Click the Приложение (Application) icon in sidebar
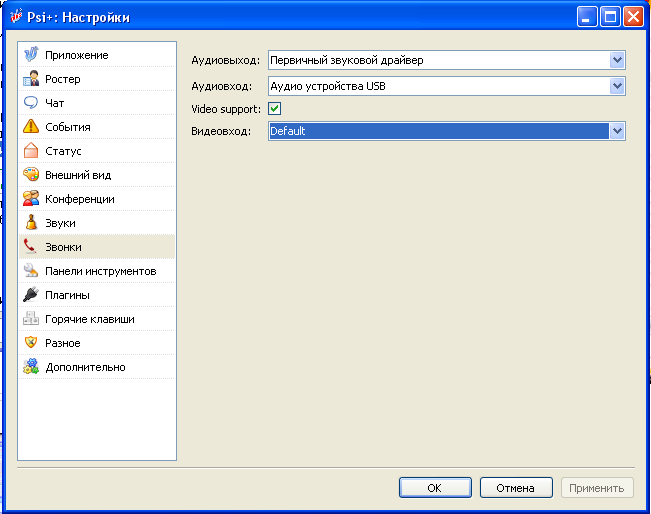Viewport: 651px width, 514px height. 31,55
